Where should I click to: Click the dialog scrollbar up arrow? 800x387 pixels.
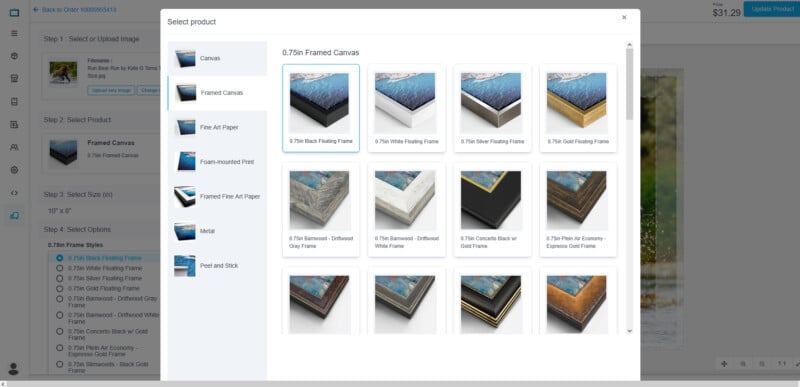629,45
